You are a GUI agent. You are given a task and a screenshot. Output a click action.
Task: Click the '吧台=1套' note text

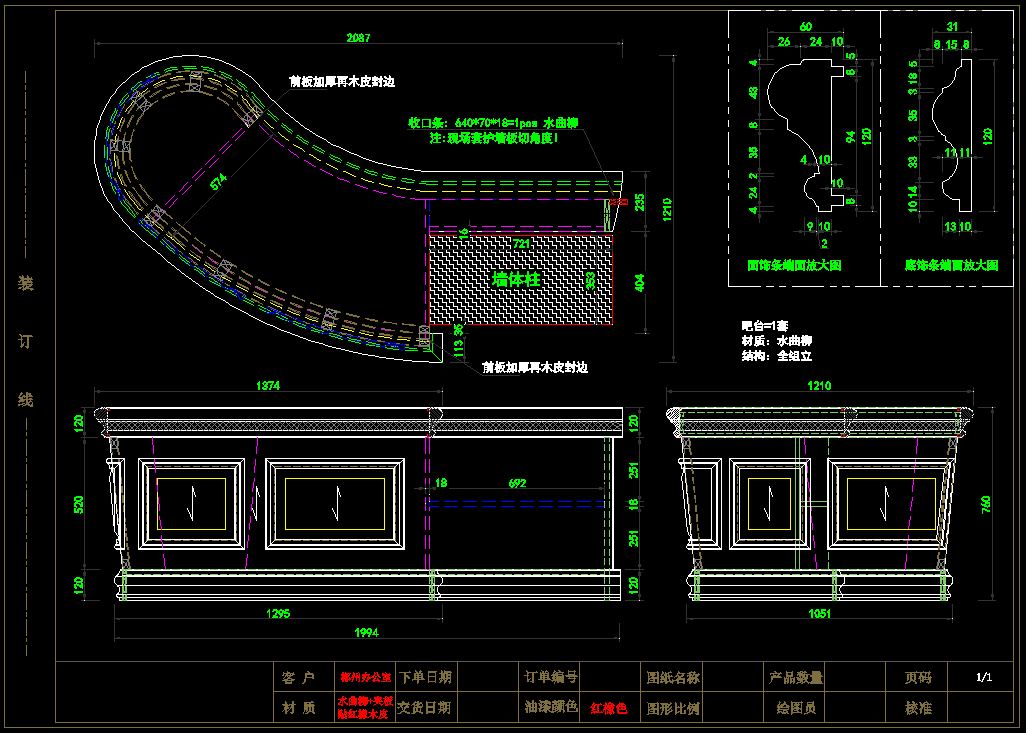tap(764, 325)
